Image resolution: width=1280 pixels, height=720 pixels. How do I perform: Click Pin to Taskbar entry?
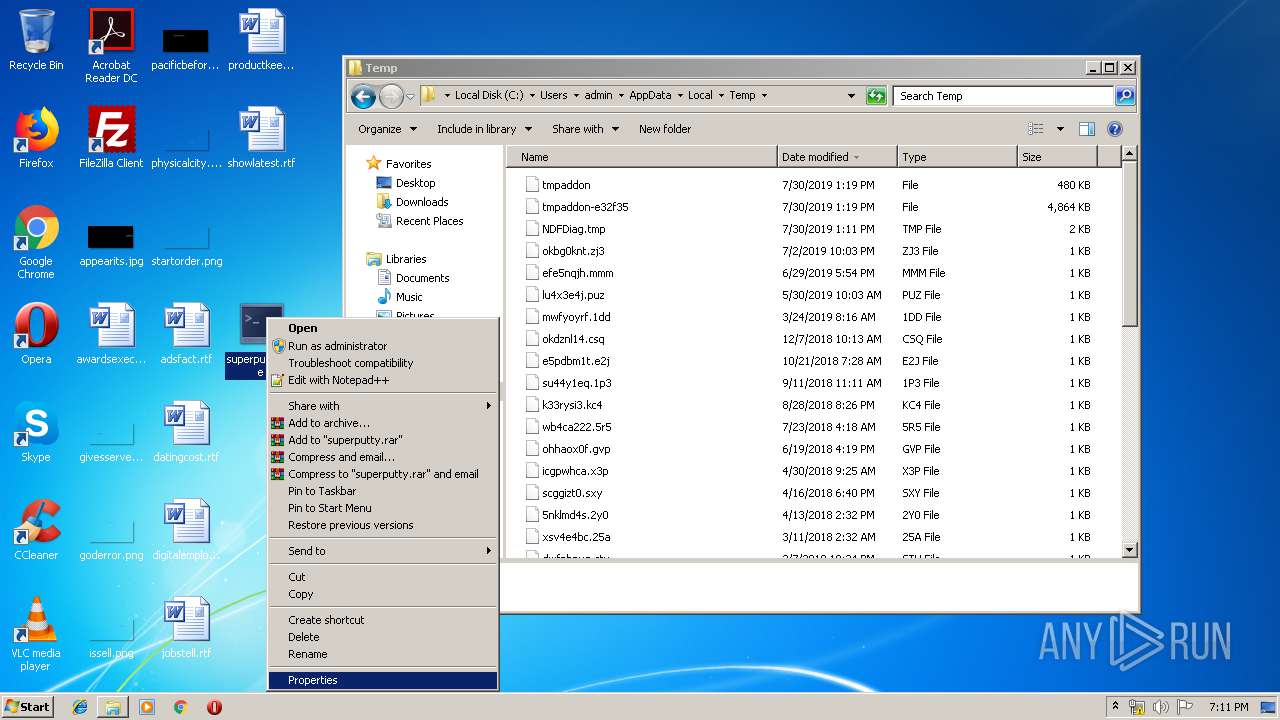[383, 491]
